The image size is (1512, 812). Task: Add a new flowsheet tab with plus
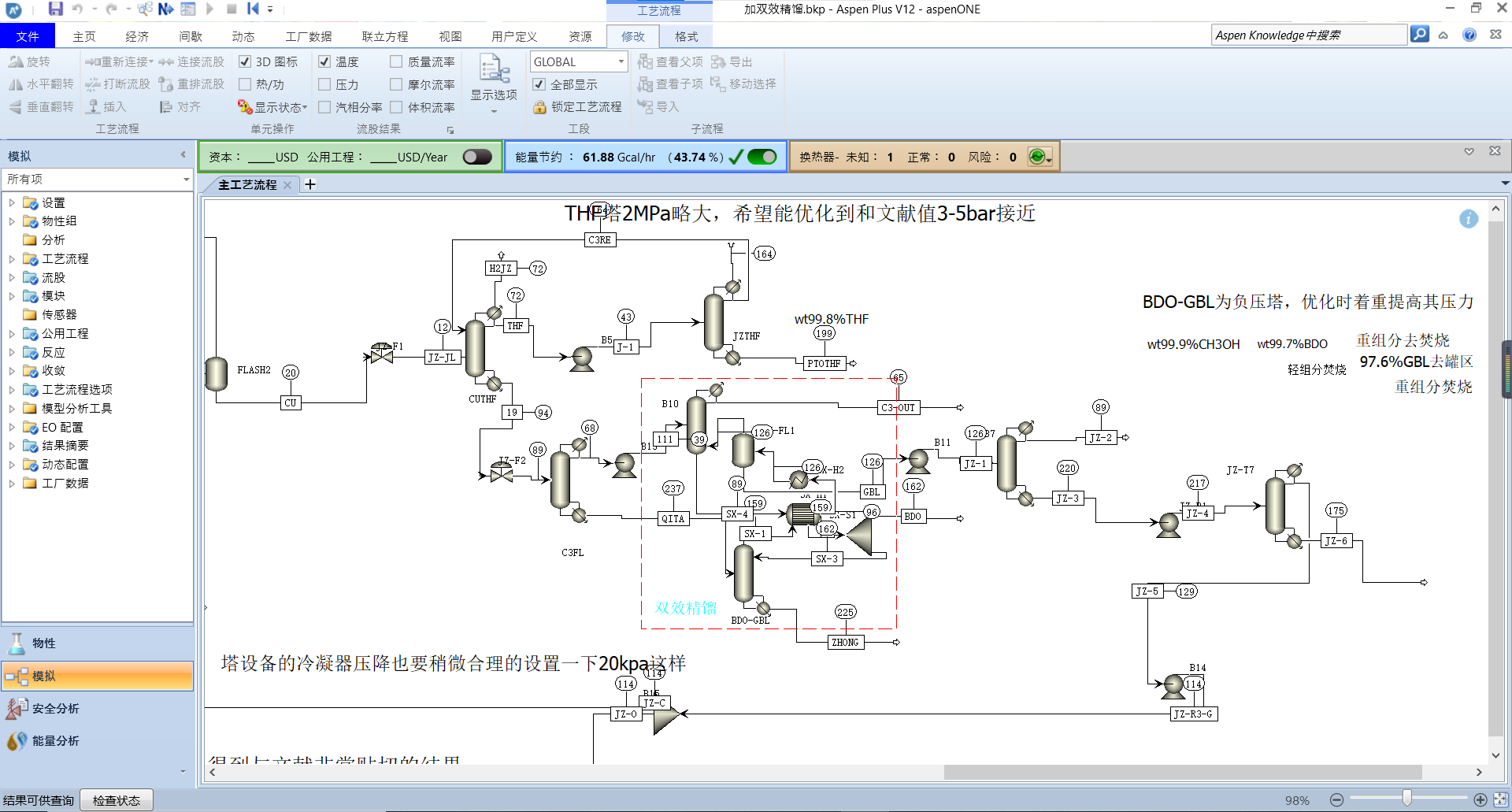point(310,184)
